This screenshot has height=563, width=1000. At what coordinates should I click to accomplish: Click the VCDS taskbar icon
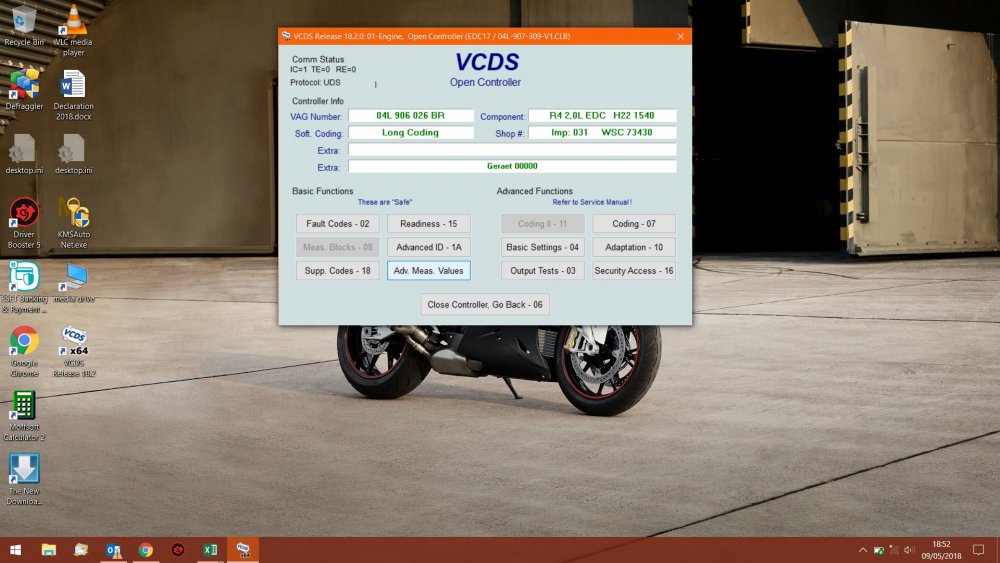[243, 550]
